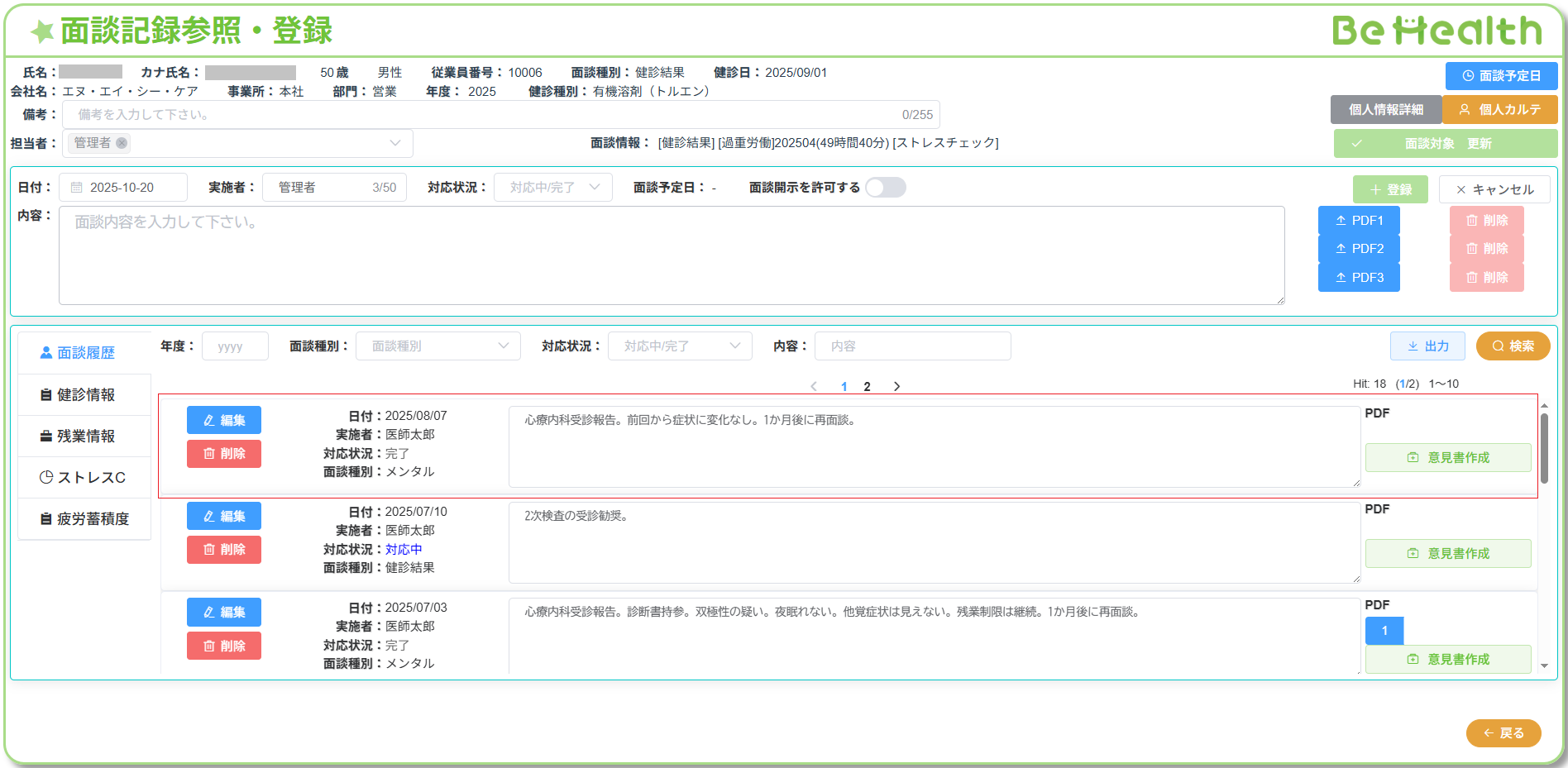Select the ストレスC tab
This screenshot has height=768, width=1568.
(x=85, y=478)
